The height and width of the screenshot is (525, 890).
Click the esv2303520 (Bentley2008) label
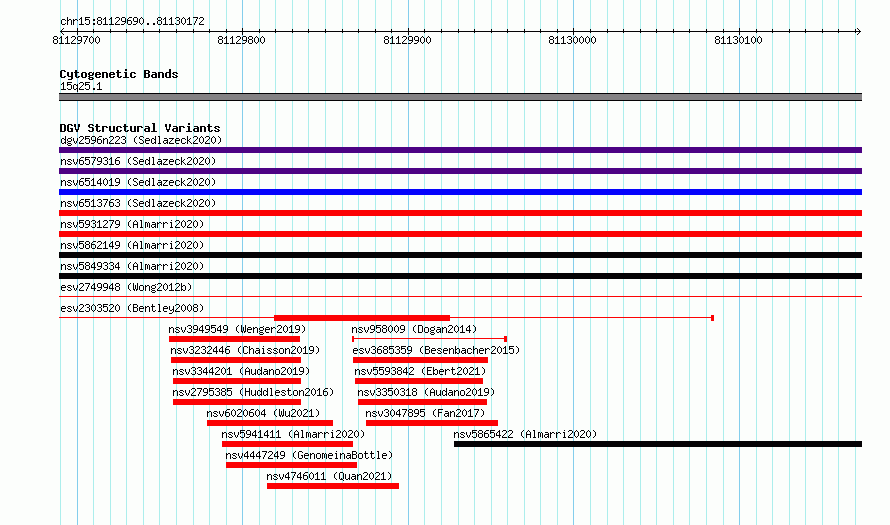132,308
